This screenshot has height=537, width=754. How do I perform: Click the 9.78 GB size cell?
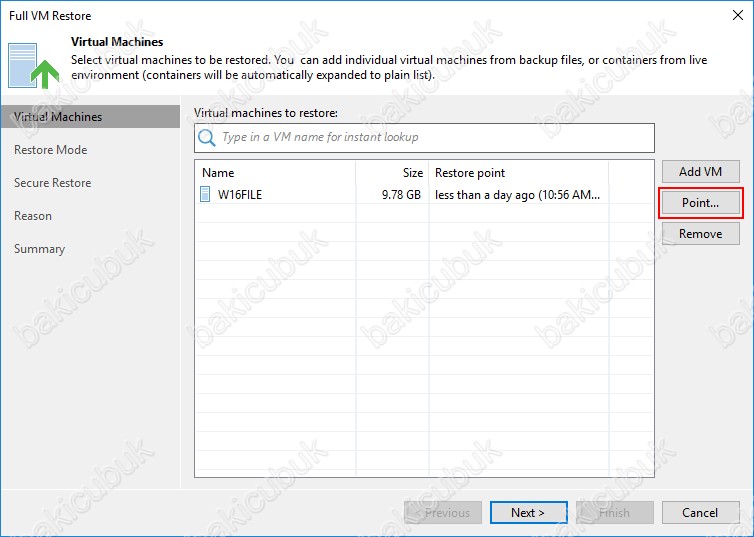point(401,195)
